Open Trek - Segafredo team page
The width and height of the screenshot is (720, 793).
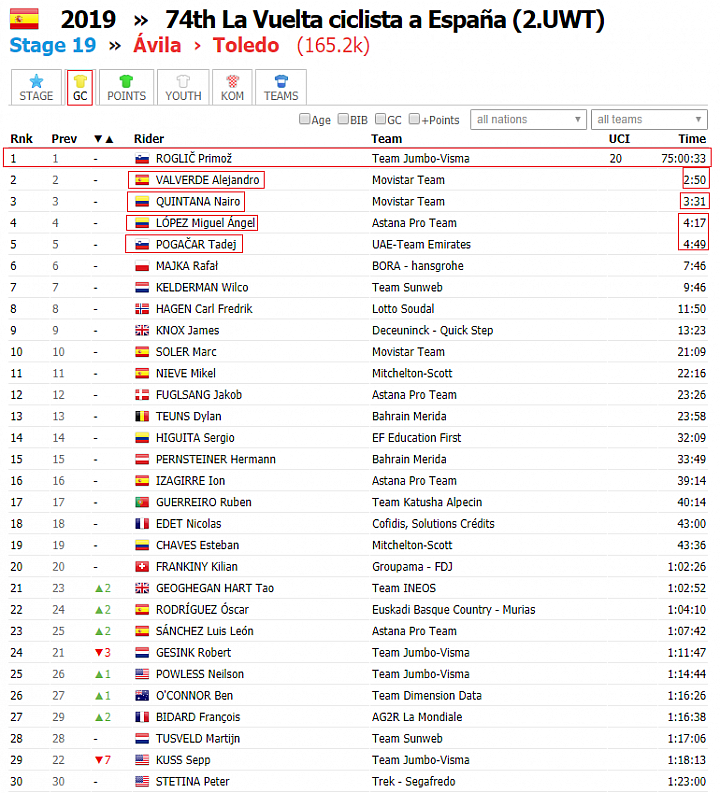(x=414, y=781)
